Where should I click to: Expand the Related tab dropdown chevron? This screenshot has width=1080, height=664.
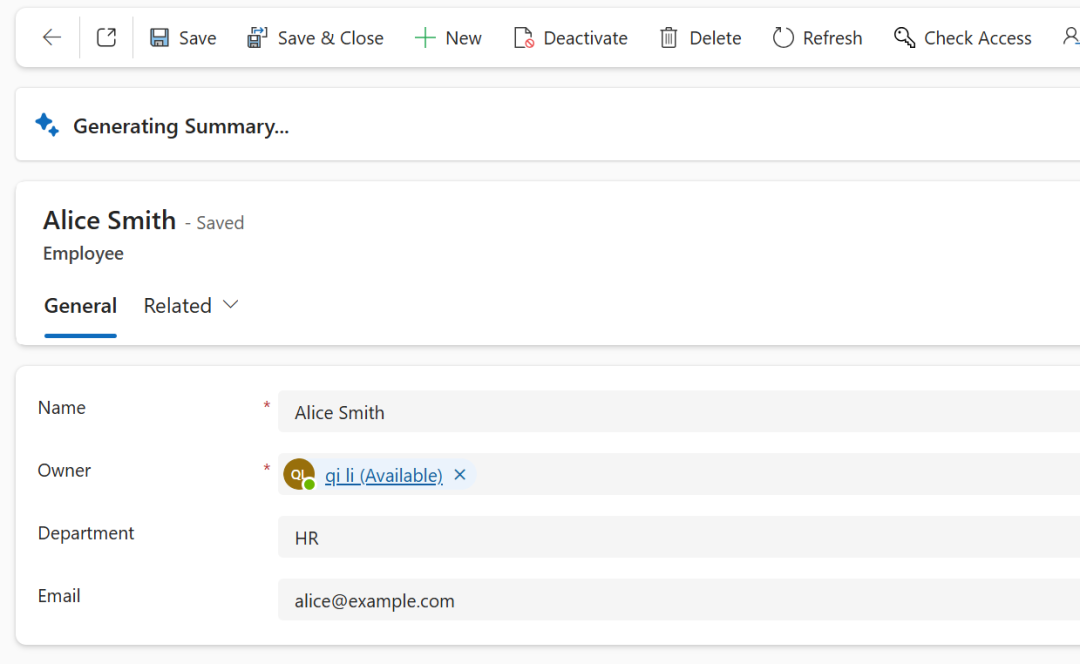point(231,305)
